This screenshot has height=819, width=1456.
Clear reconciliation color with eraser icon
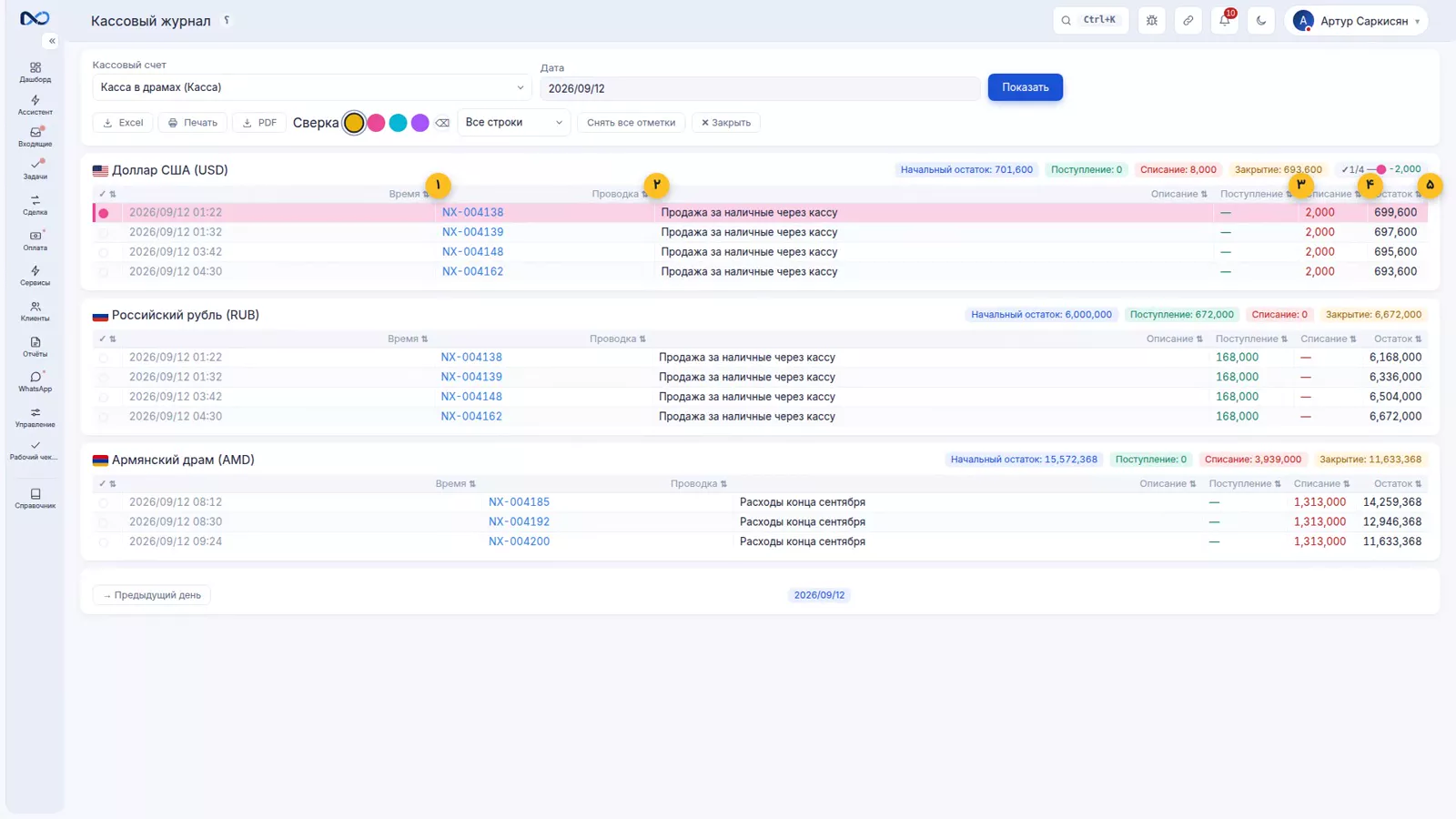click(442, 123)
